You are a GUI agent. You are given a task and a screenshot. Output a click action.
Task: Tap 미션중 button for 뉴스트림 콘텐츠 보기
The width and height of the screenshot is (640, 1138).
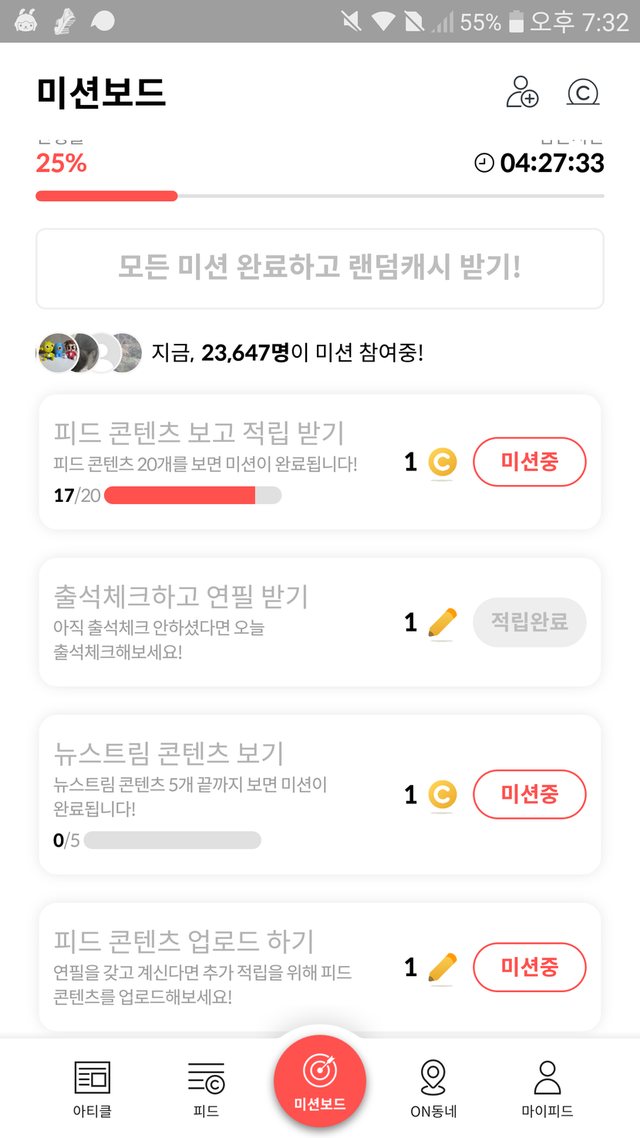point(529,795)
